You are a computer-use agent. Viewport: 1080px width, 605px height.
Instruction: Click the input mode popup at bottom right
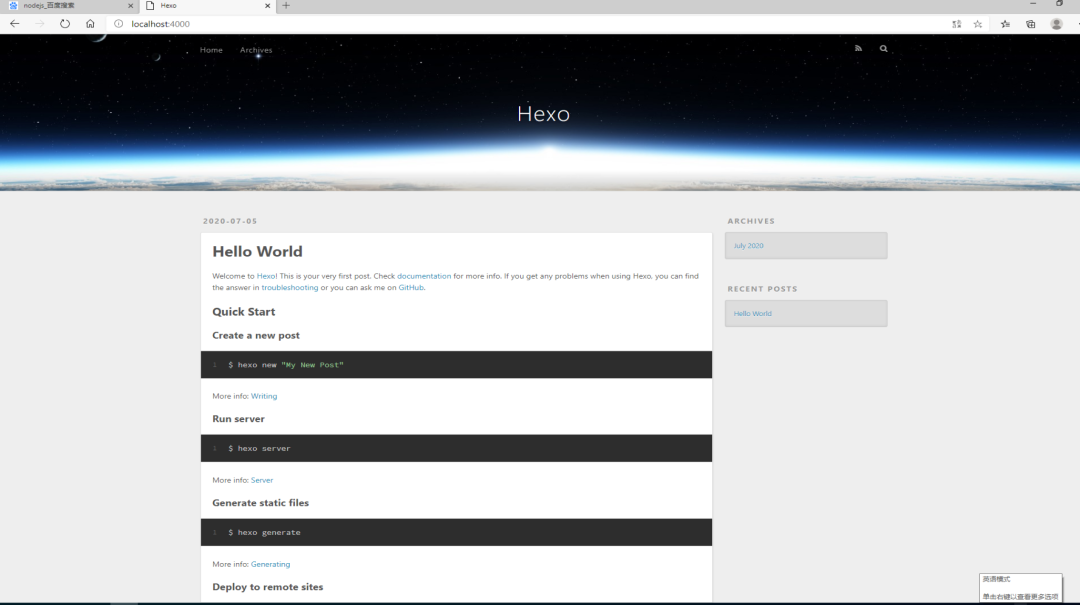click(1020, 588)
